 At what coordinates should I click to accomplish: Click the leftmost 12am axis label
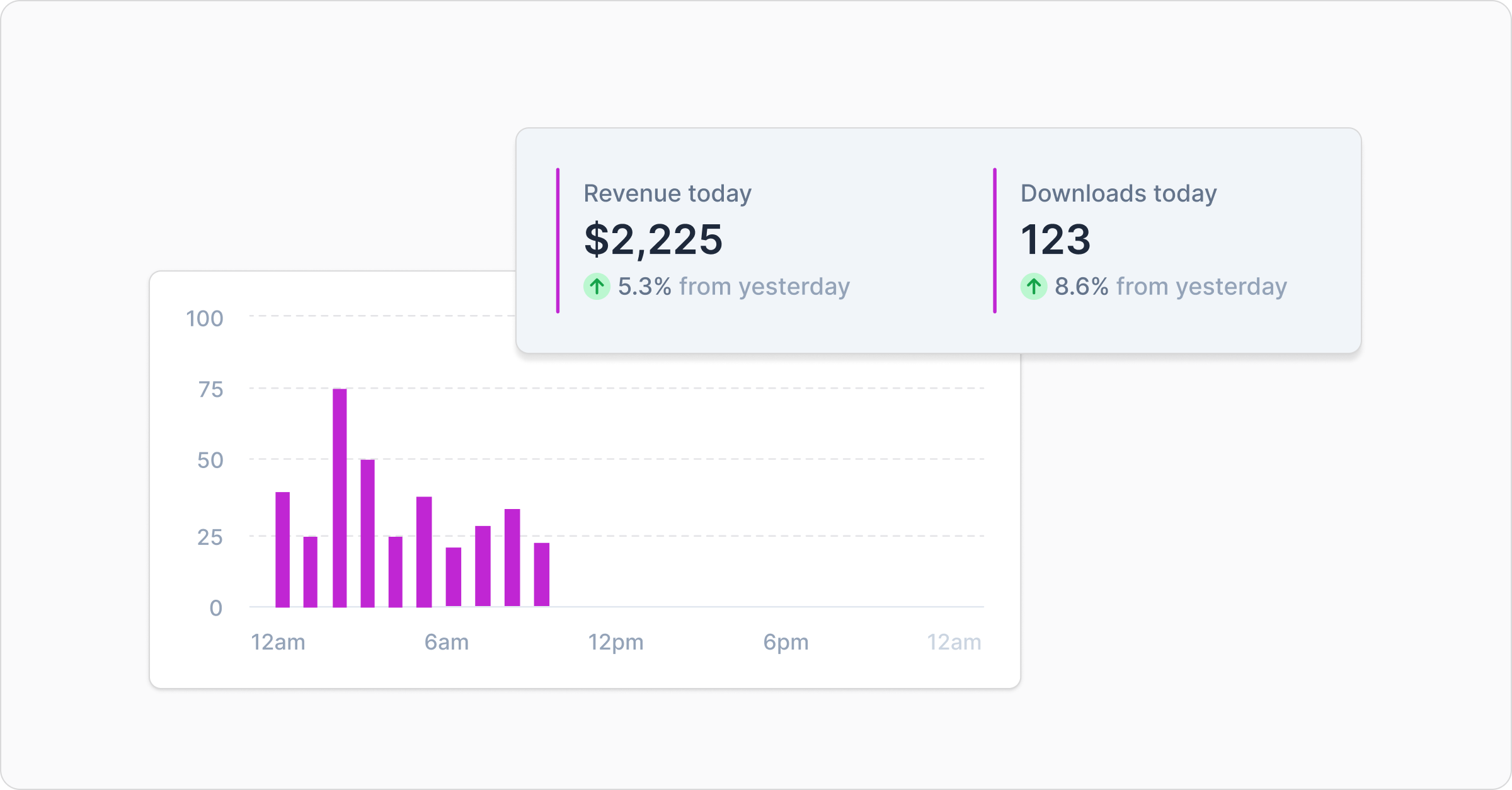(278, 643)
